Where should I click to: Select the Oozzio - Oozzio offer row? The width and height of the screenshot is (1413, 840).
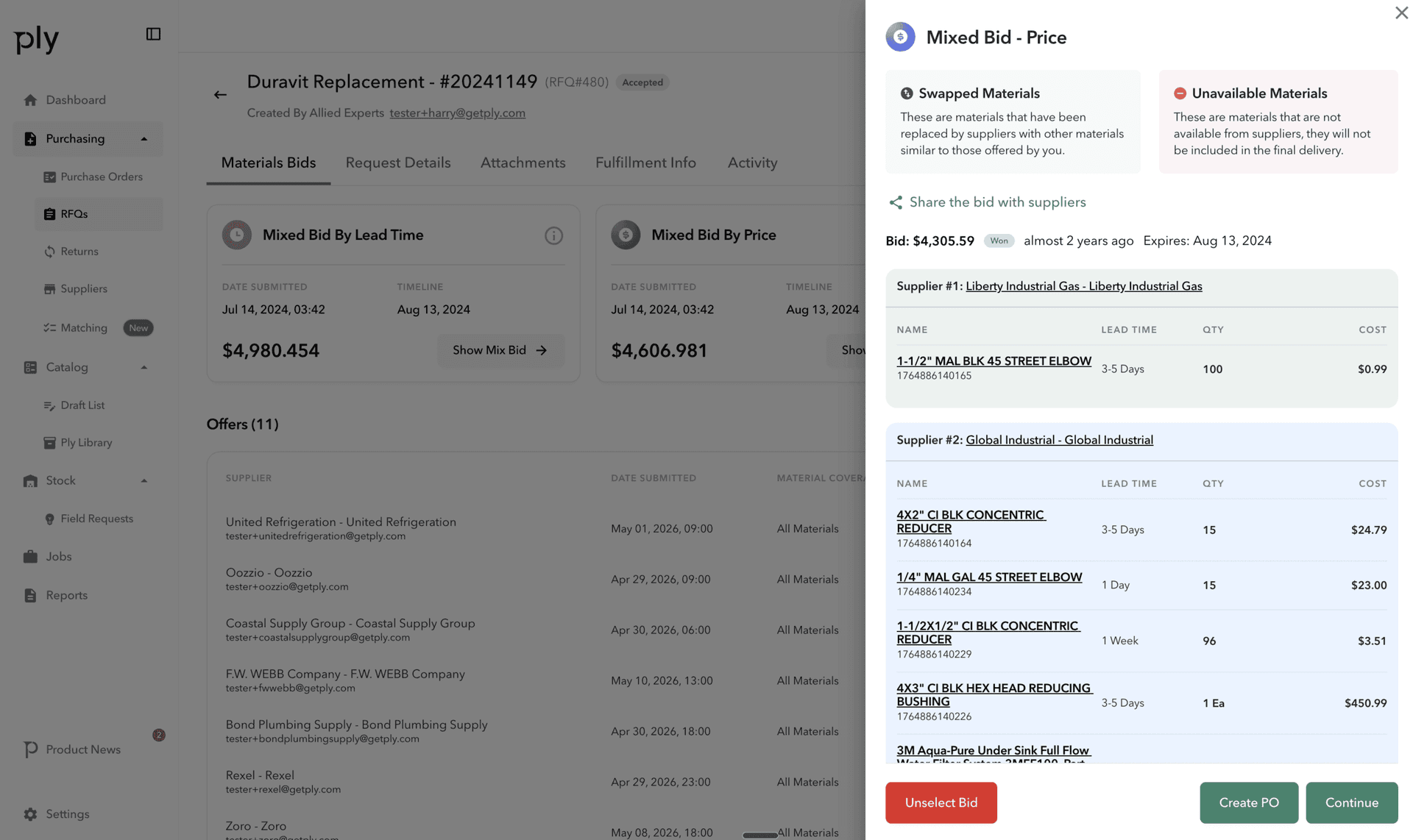[536, 580]
